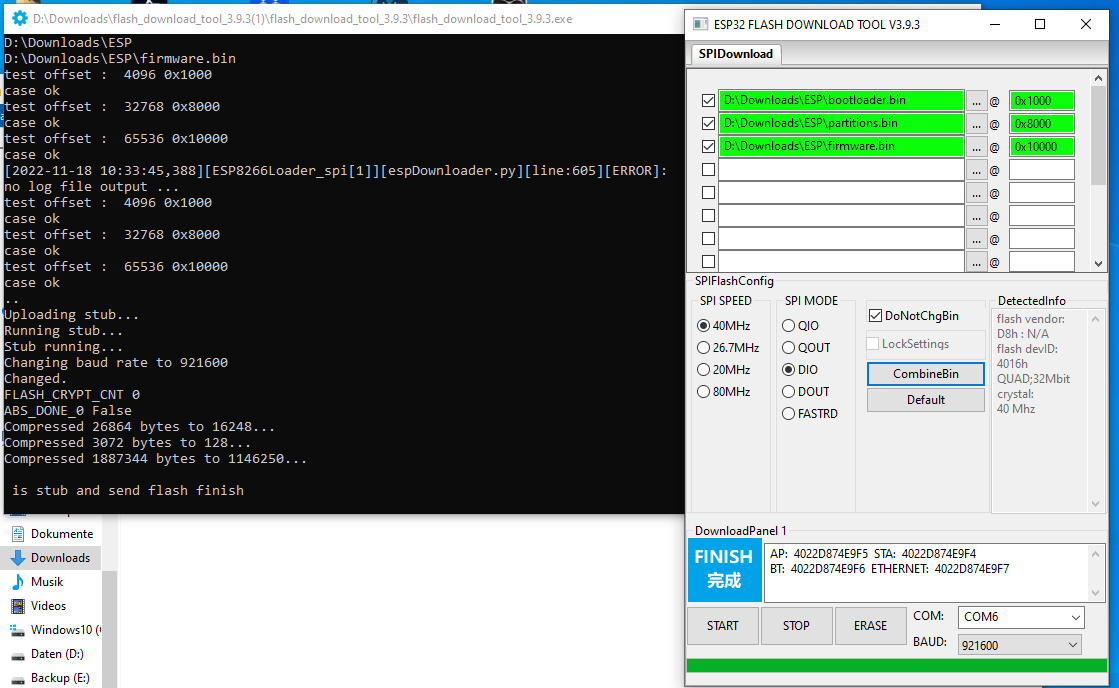Open the BAUD rate dropdown showing 921600
Screen dimensions: 1119x688
(1019, 645)
